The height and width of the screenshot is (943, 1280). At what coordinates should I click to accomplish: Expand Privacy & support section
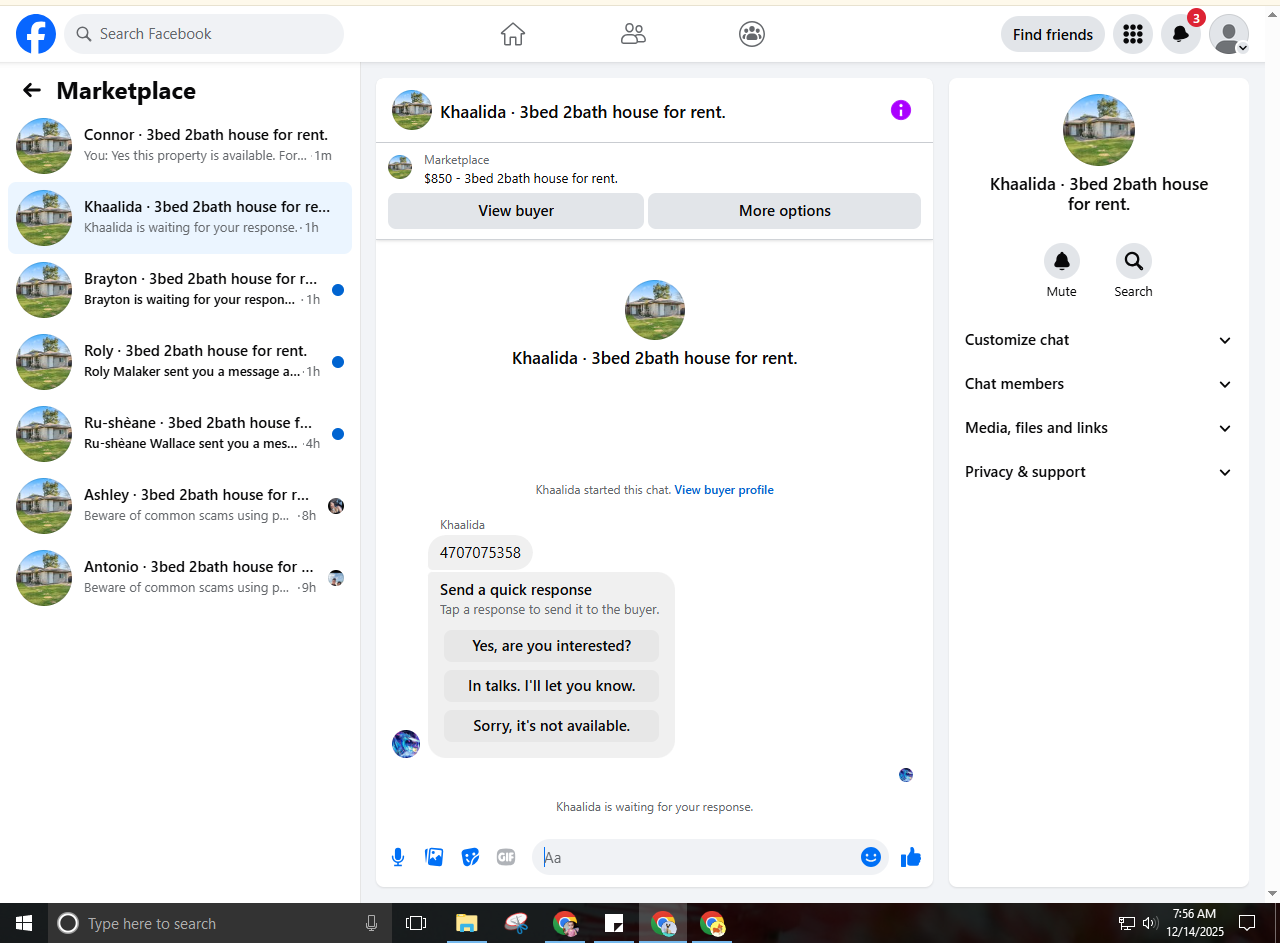point(1098,472)
